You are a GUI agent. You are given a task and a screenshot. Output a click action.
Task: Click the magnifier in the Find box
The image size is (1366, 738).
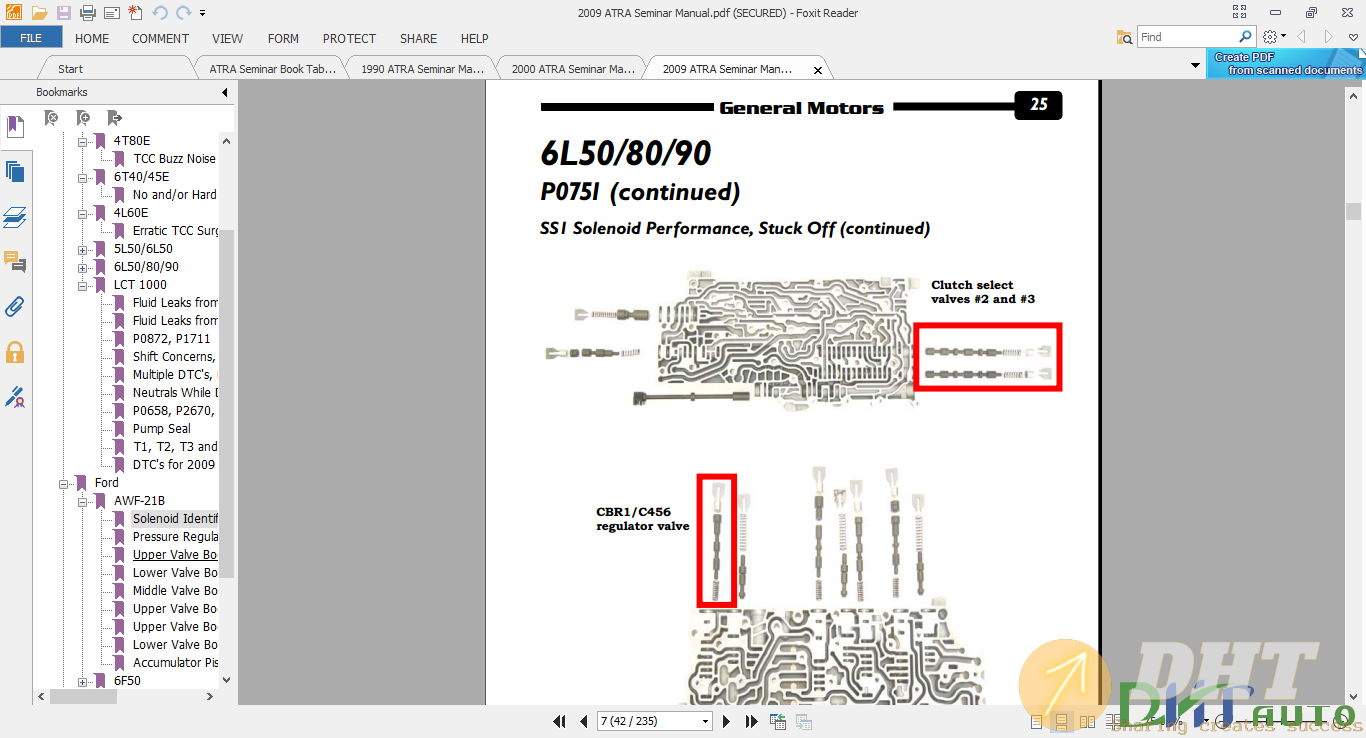(1244, 37)
